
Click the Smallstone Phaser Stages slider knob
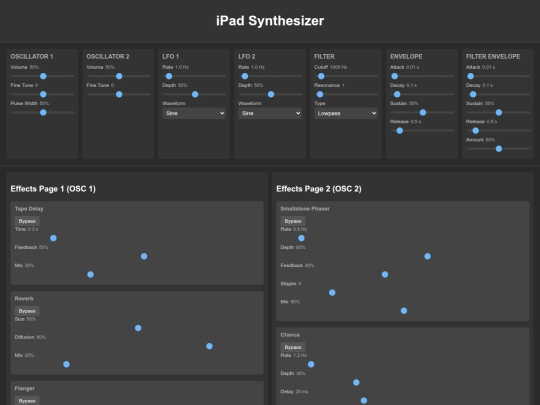332,293
